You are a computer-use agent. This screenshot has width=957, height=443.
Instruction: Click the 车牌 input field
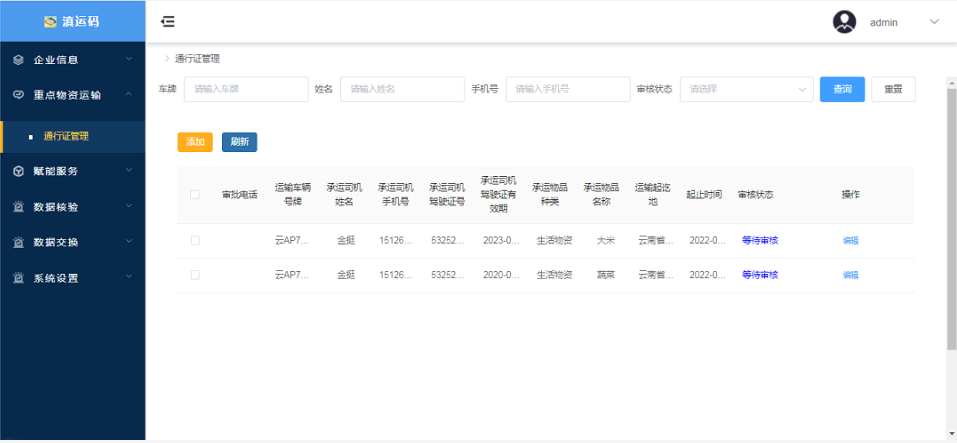(x=246, y=89)
